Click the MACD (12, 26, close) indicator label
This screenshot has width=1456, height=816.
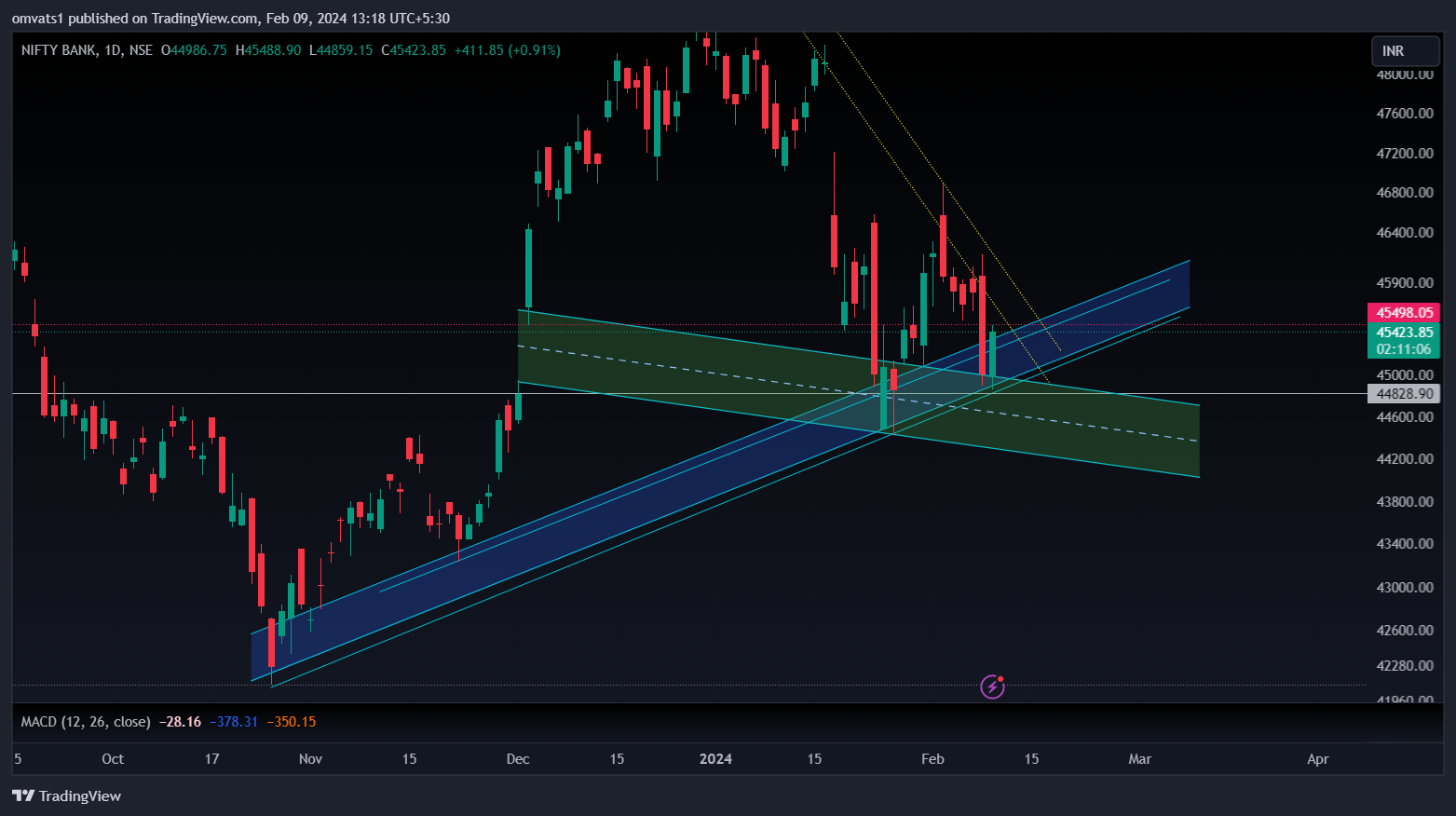pyautogui.click(x=86, y=722)
